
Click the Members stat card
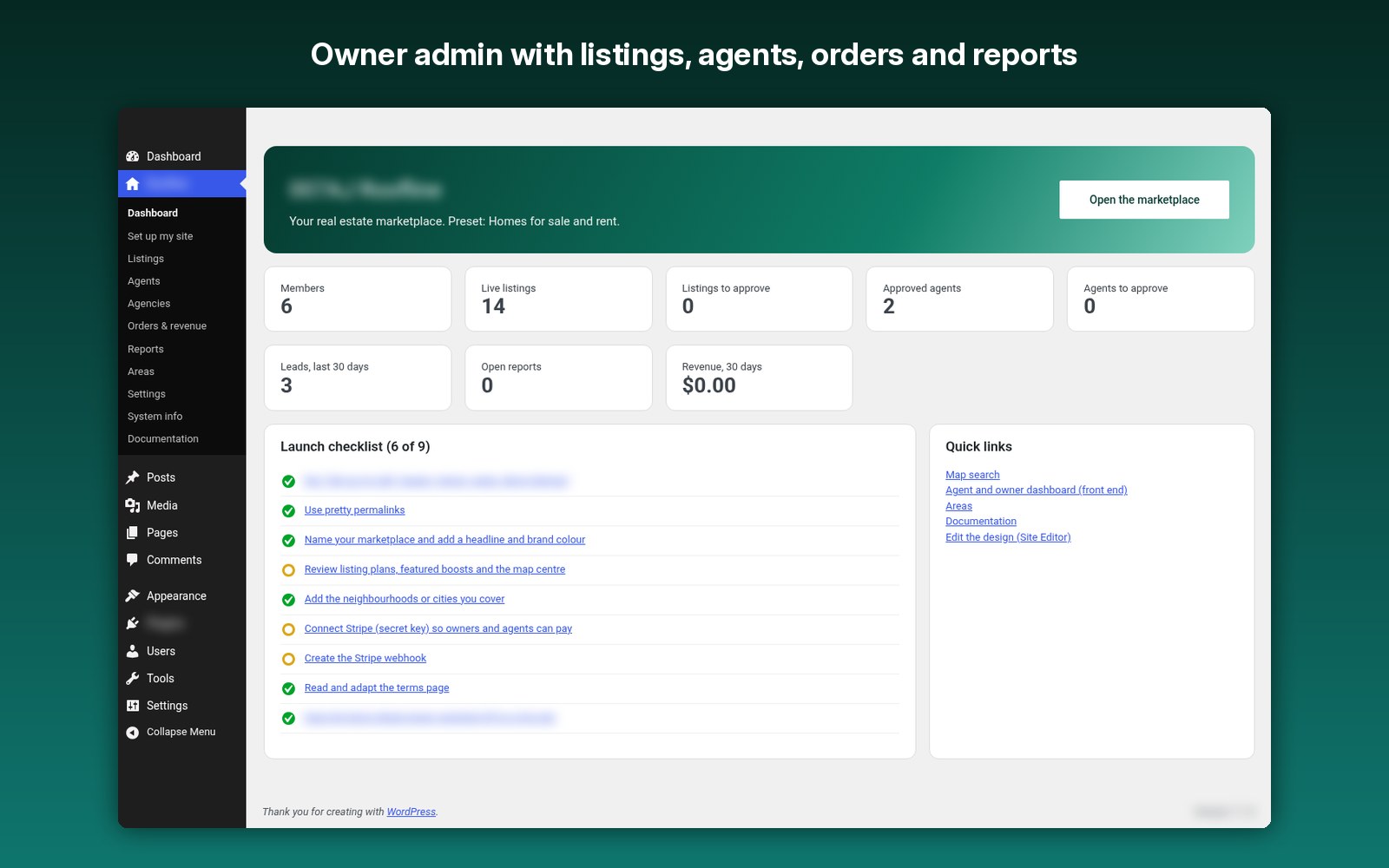click(x=358, y=299)
